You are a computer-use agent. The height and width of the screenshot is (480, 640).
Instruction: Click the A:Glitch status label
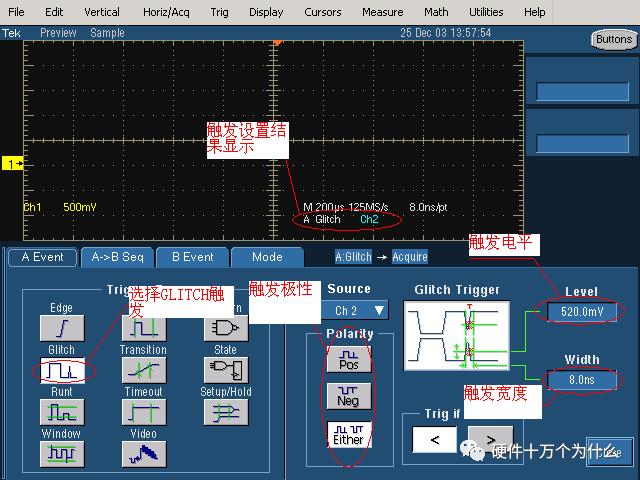click(353, 257)
